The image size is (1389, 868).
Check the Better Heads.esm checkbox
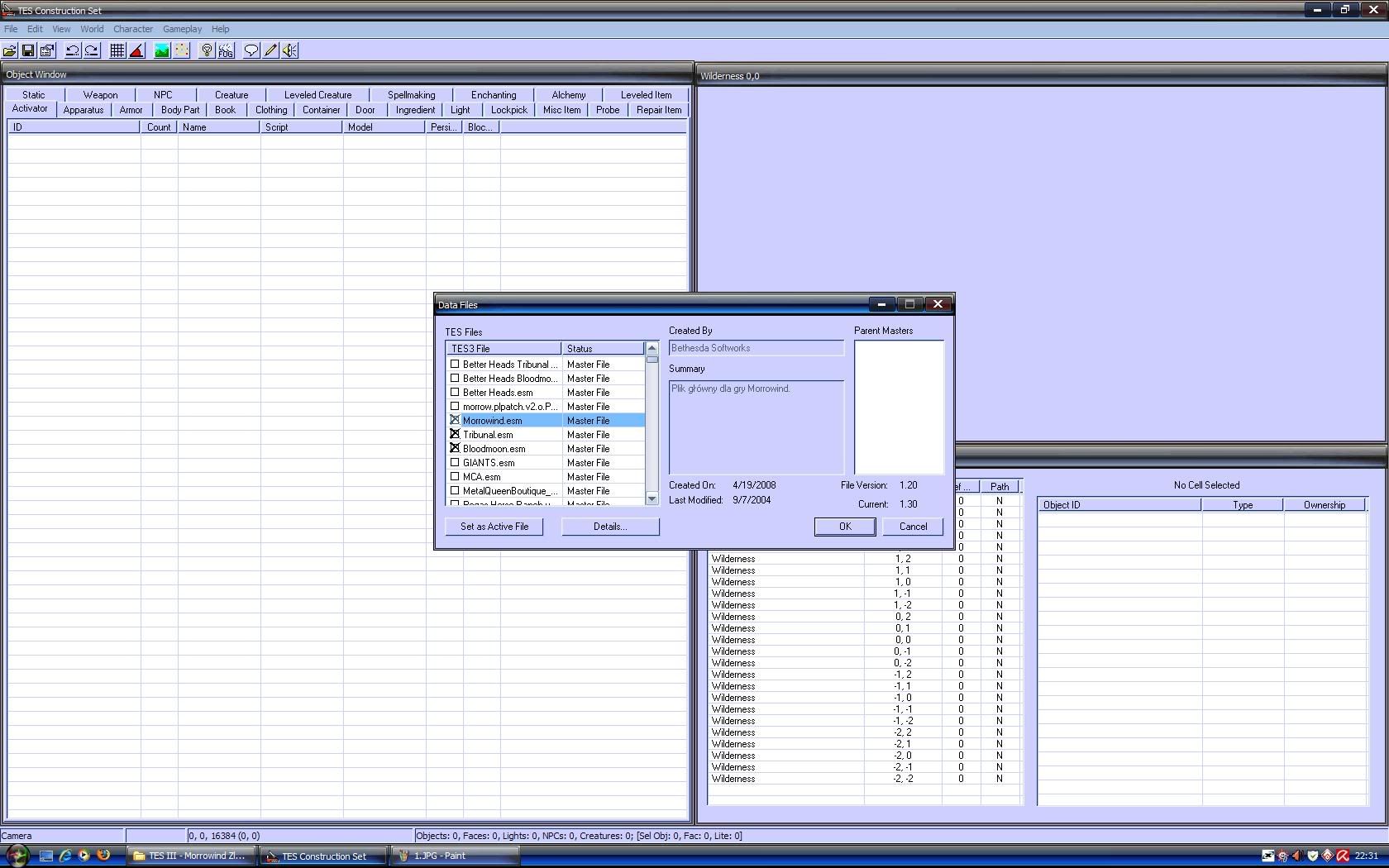455,392
